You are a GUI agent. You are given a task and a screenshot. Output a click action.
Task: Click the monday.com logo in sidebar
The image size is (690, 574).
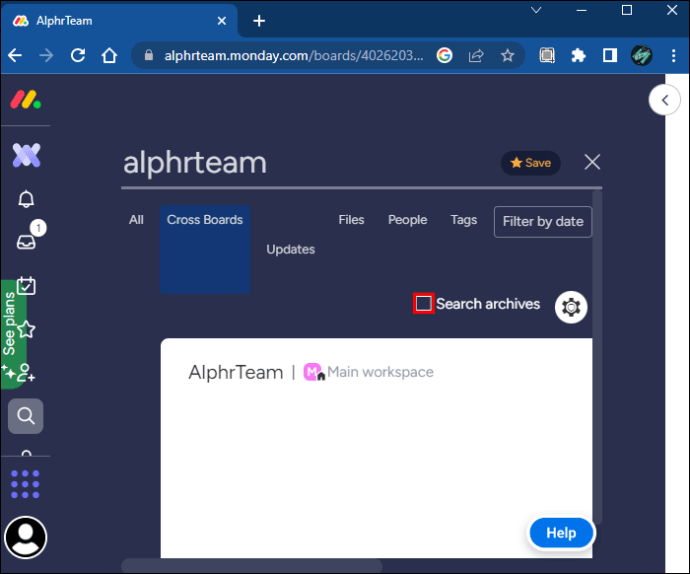(x=26, y=99)
